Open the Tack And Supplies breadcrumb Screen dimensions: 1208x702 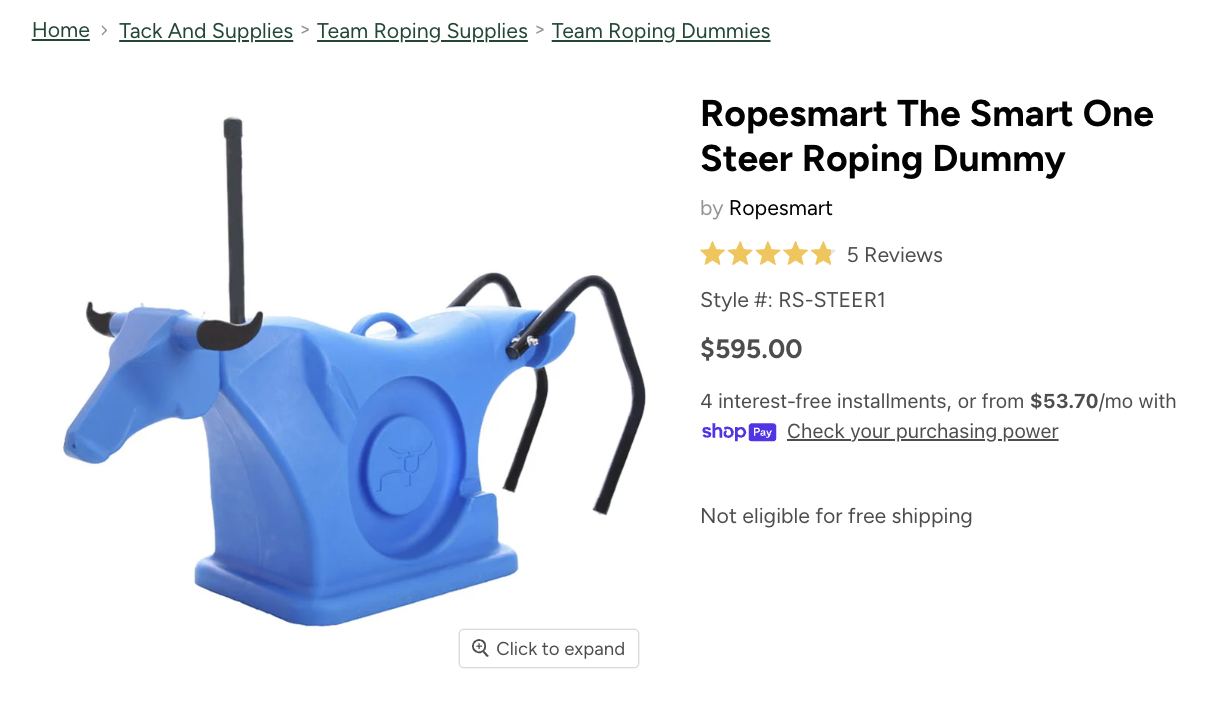click(x=205, y=31)
